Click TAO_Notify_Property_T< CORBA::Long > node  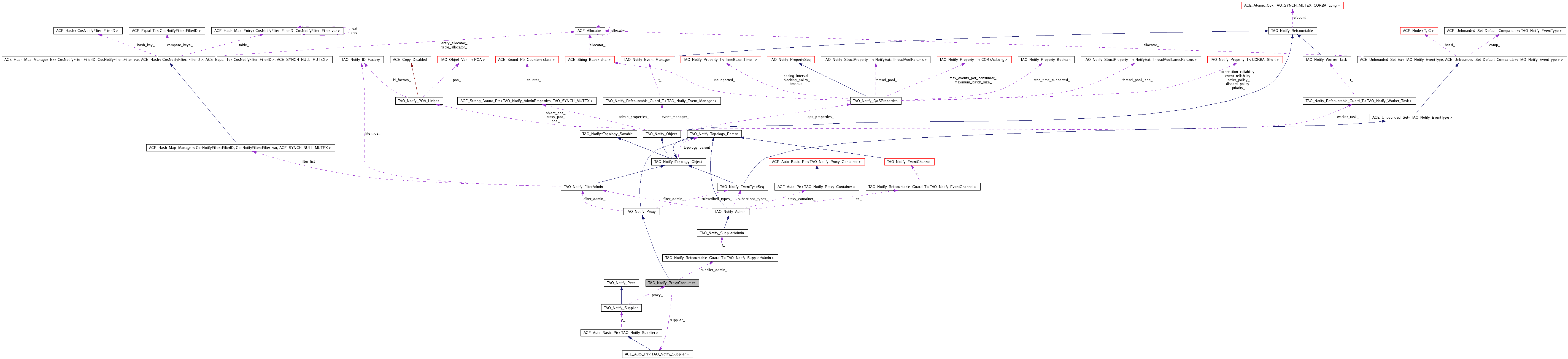click(974, 60)
